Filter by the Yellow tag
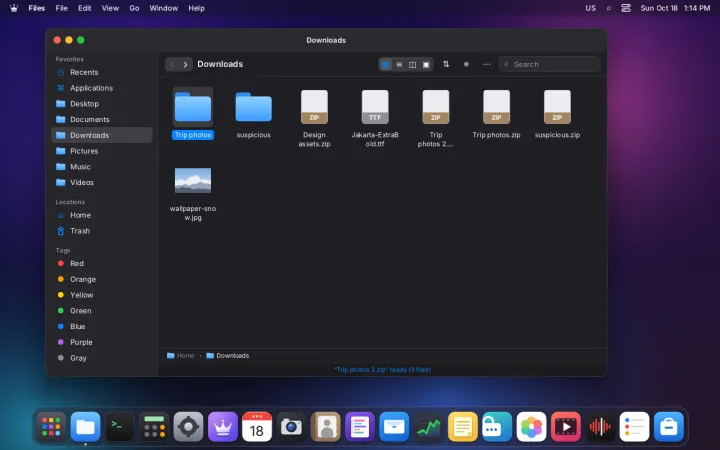Screen dimensions: 720x450 tap(101, 295)
